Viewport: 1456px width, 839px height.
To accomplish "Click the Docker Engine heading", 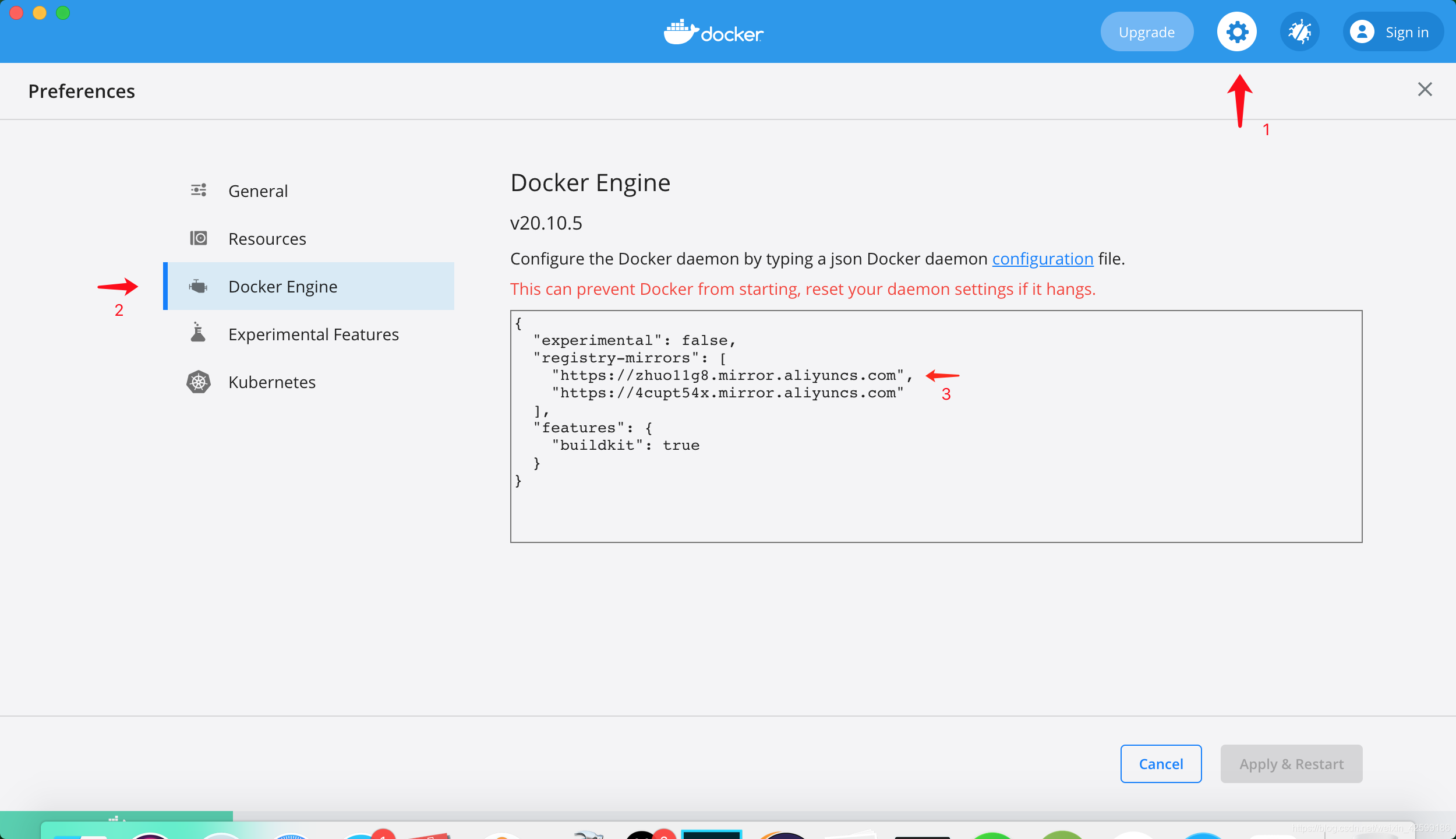I will [590, 183].
